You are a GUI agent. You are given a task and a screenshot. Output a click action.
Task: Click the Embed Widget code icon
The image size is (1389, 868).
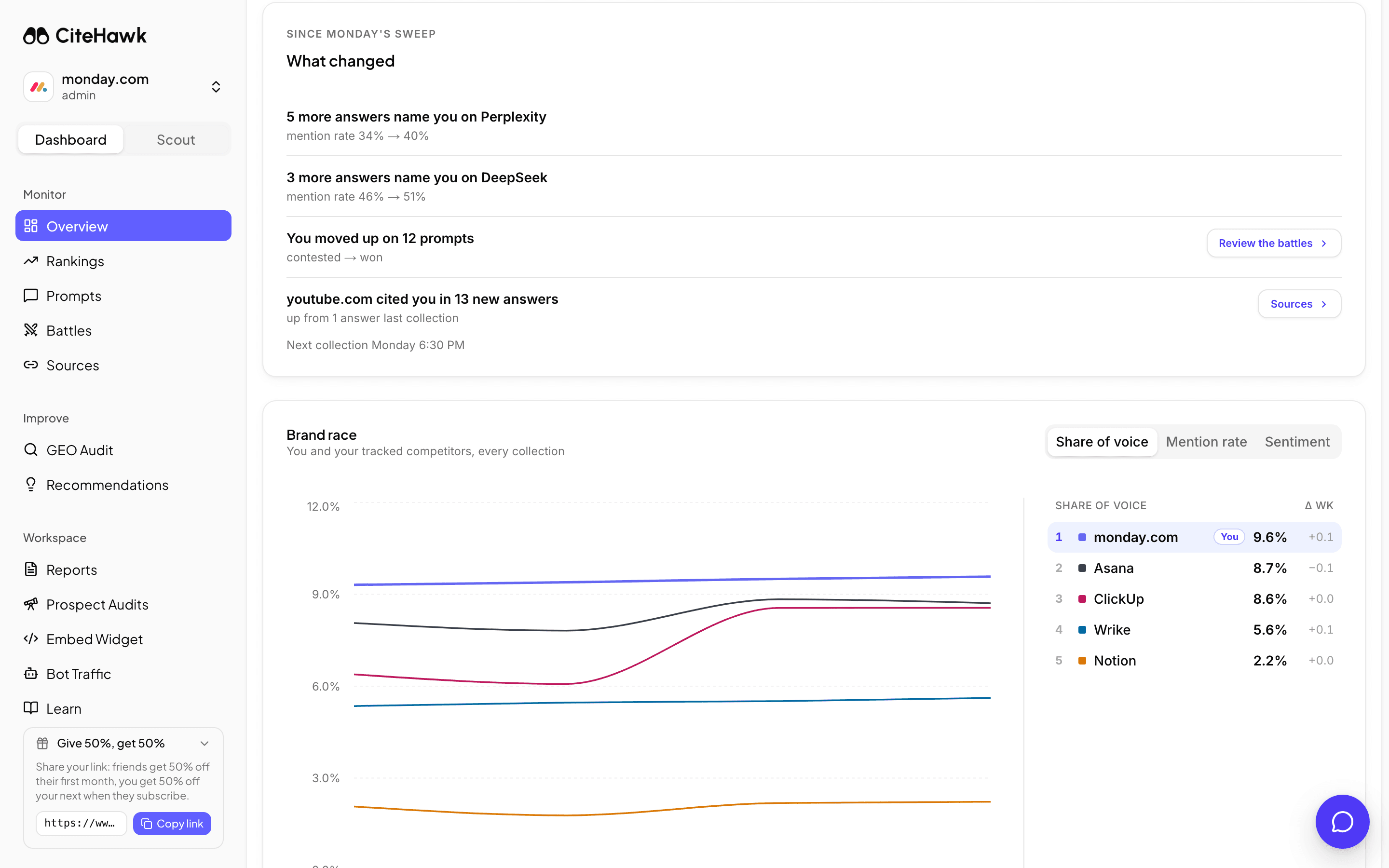pyautogui.click(x=31, y=639)
